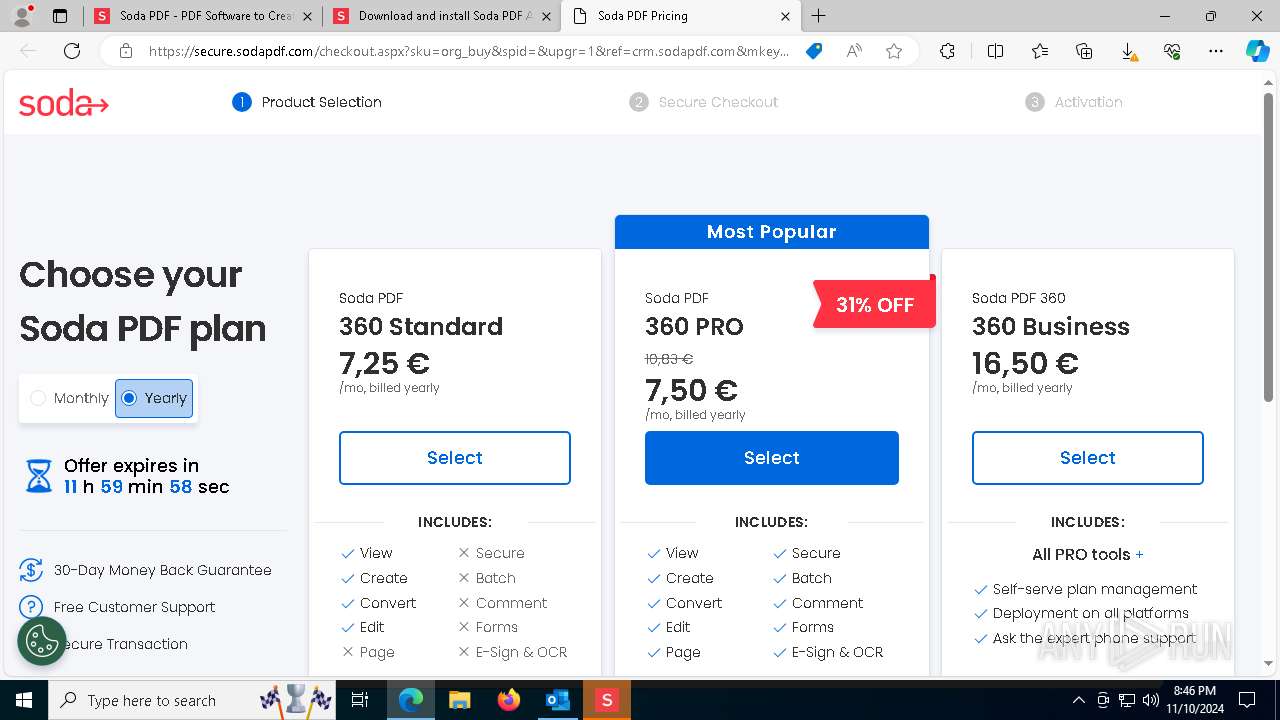1280x720 pixels.
Task: Click Product Selection step
Action: point(307,102)
